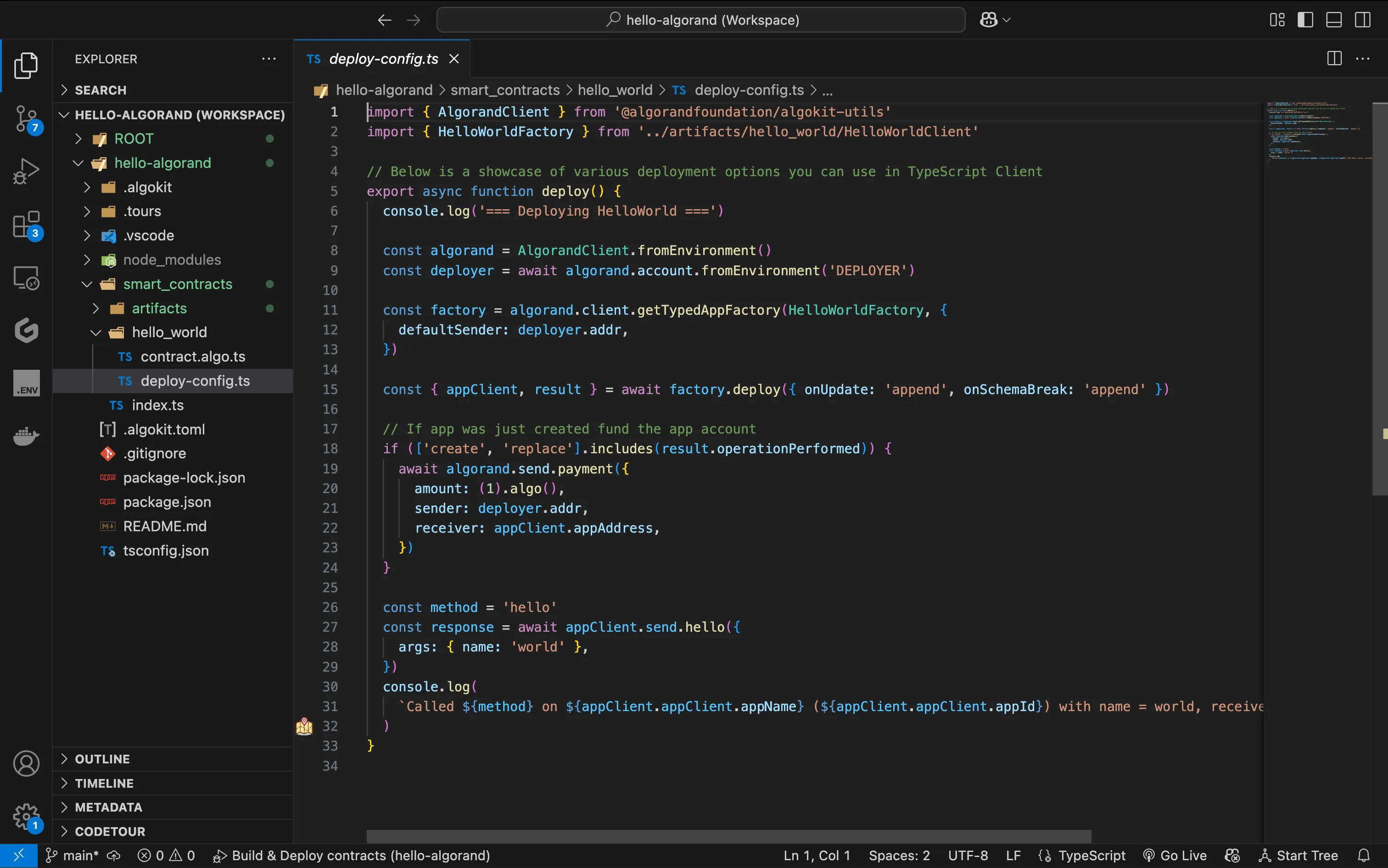
Task: Toggle the primary side bar
Action: pyautogui.click(x=1305, y=19)
